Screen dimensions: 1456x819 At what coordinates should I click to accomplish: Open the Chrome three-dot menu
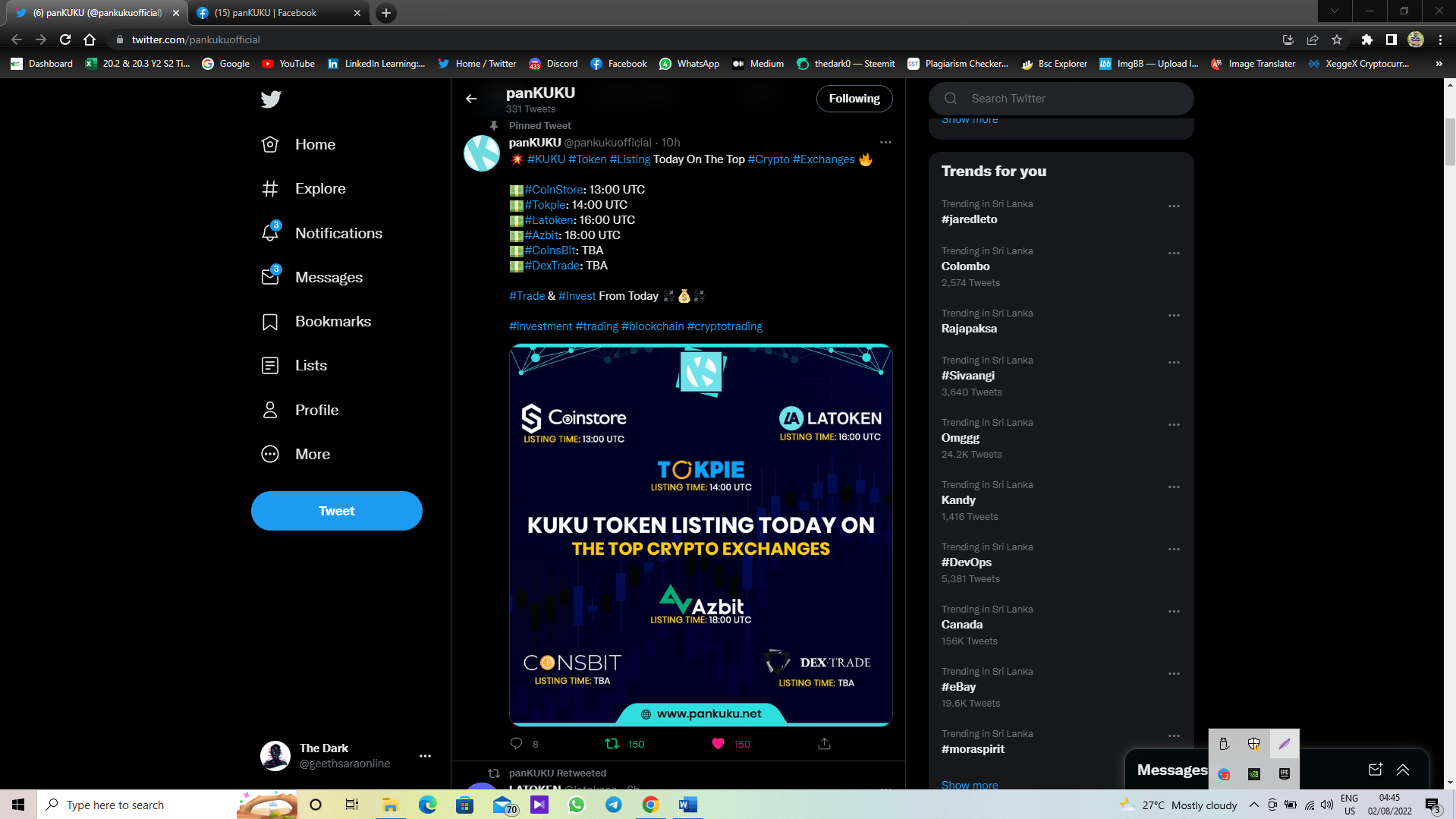[x=1440, y=39]
